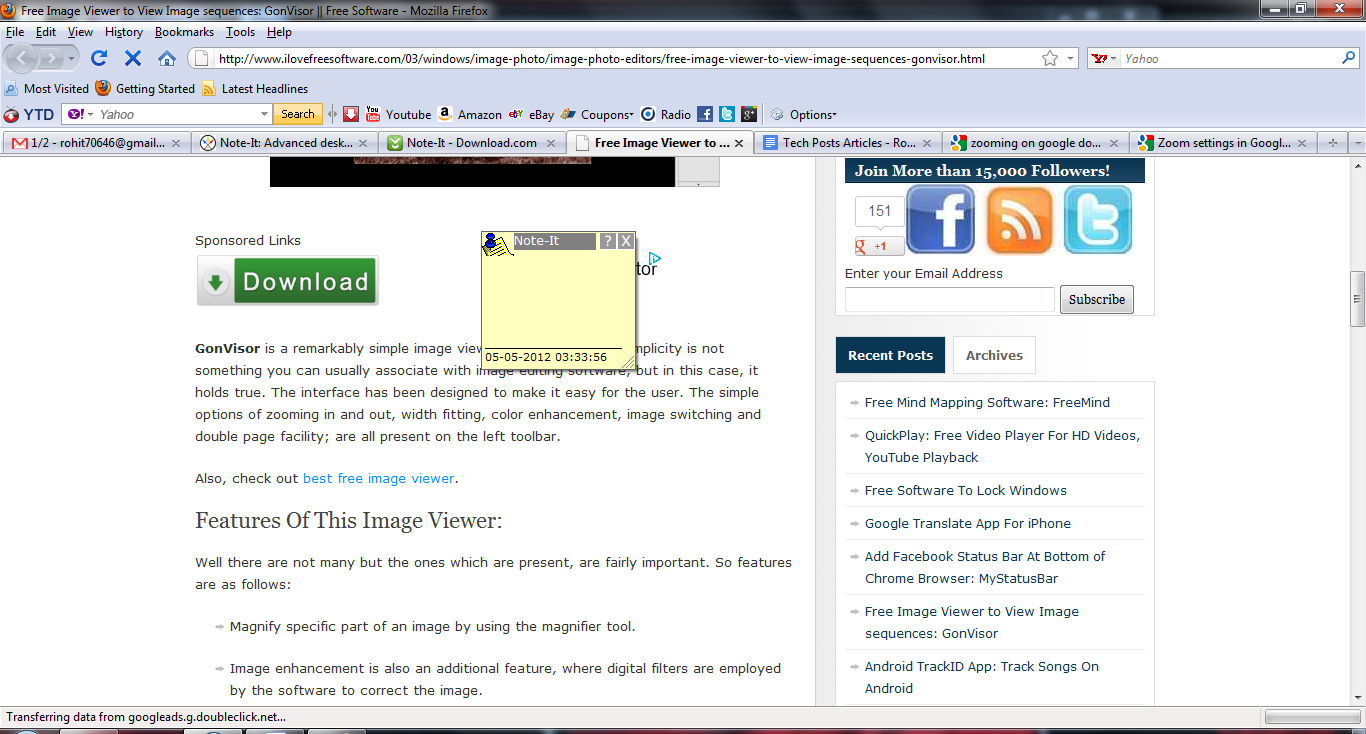Open the Free Software To Lock Windows link
The height and width of the screenshot is (734, 1366).
point(966,490)
